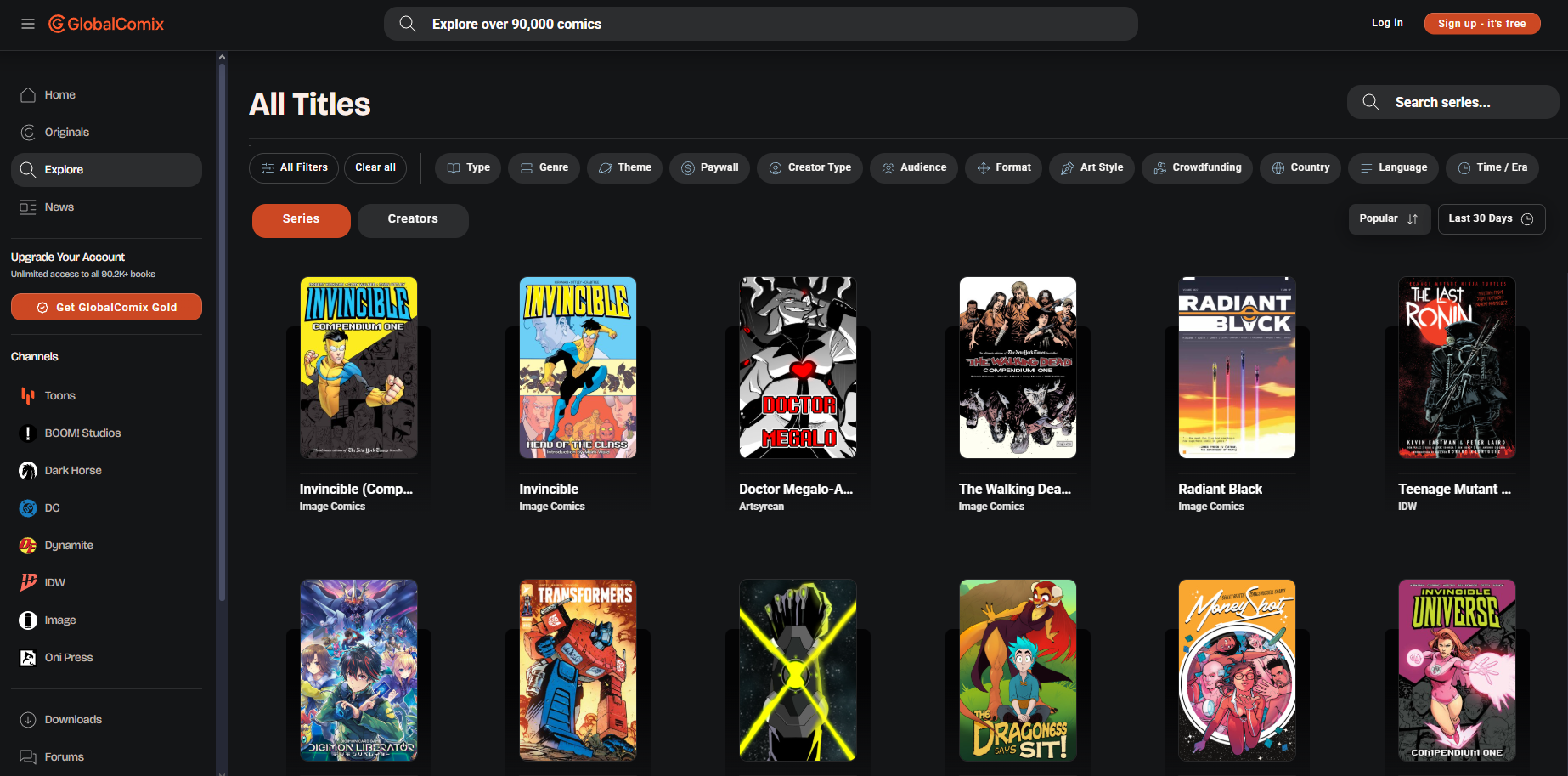
Task: Go to Home label in sidebar
Action: [60, 95]
